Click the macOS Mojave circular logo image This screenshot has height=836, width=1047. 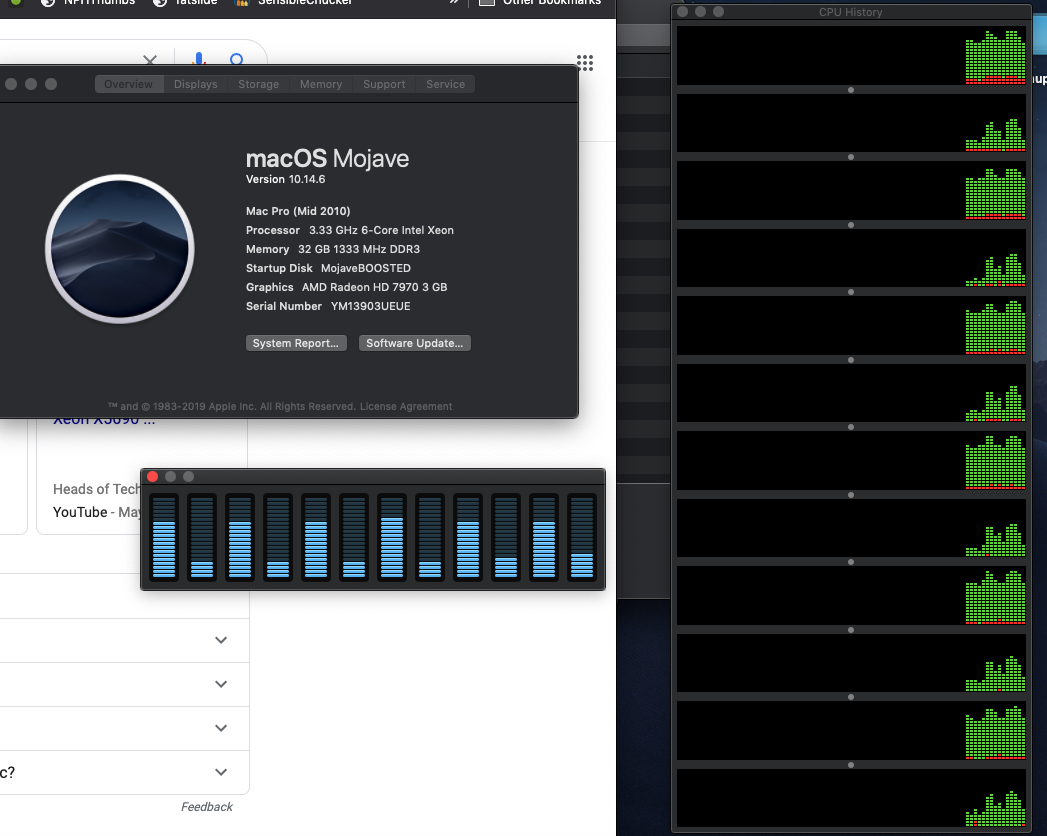pos(120,249)
